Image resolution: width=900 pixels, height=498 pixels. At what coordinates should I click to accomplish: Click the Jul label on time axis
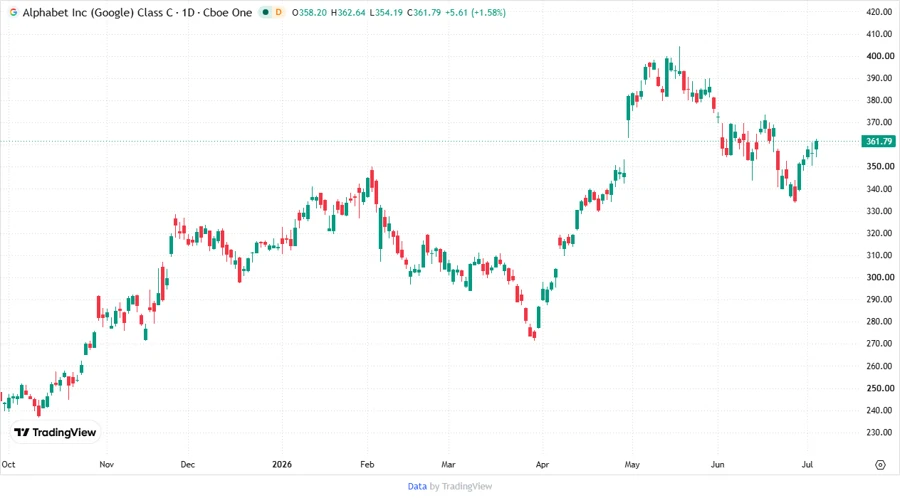807,464
